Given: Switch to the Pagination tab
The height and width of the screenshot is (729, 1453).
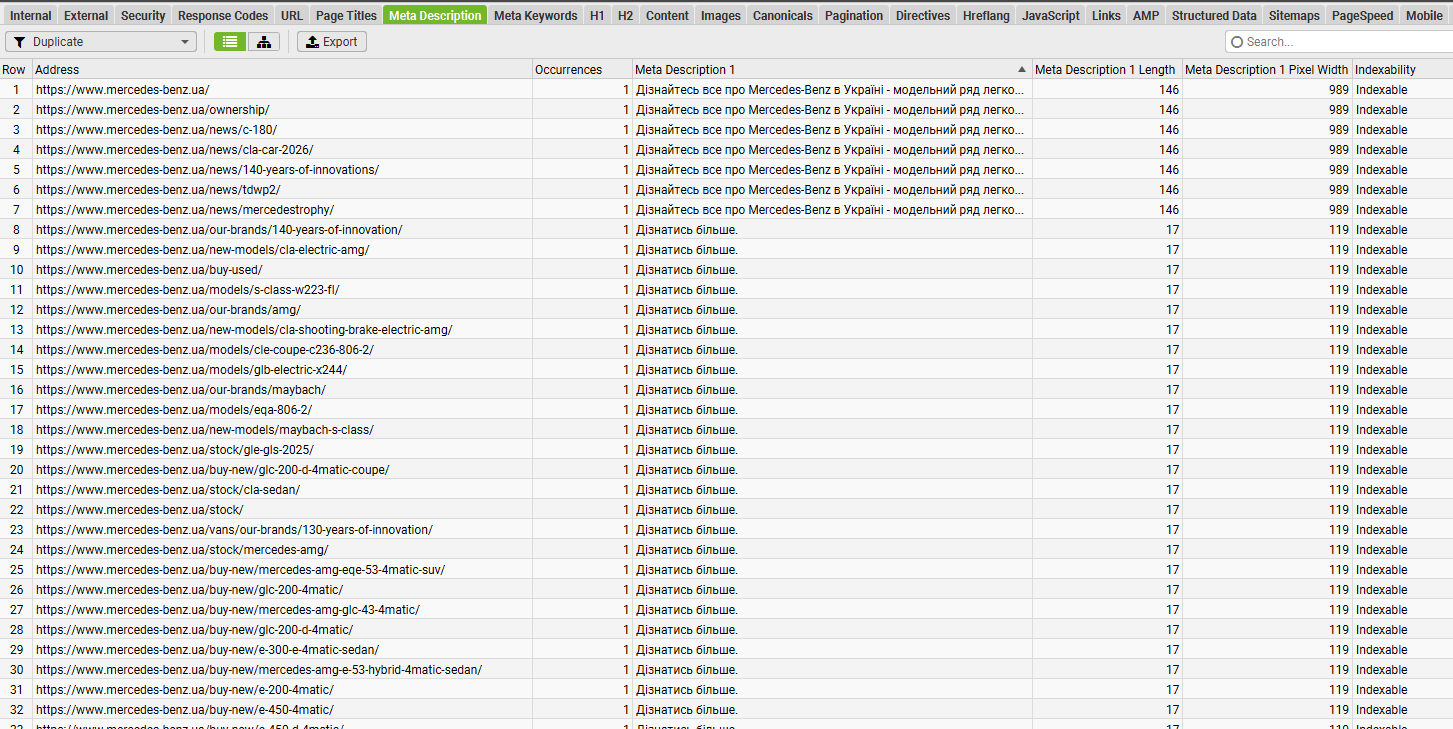Looking at the screenshot, I should coord(854,15).
